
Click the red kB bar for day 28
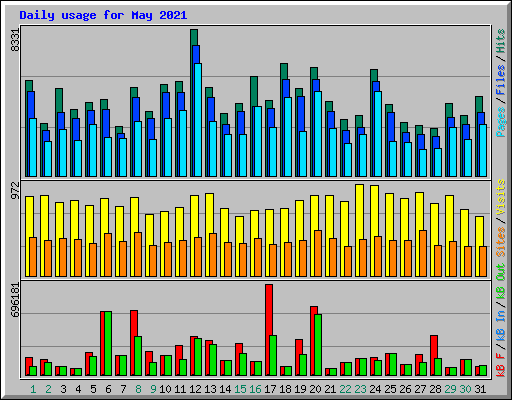tap(433, 356)
